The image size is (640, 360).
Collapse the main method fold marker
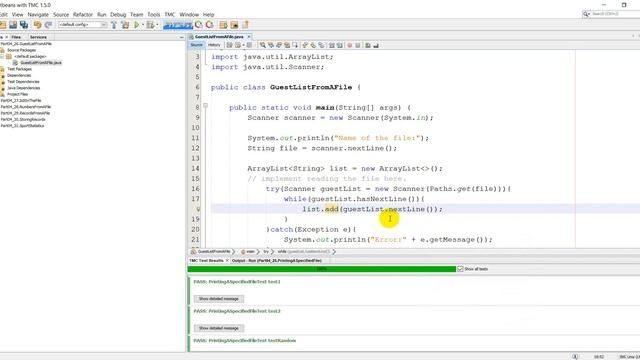tap(205, 106)
